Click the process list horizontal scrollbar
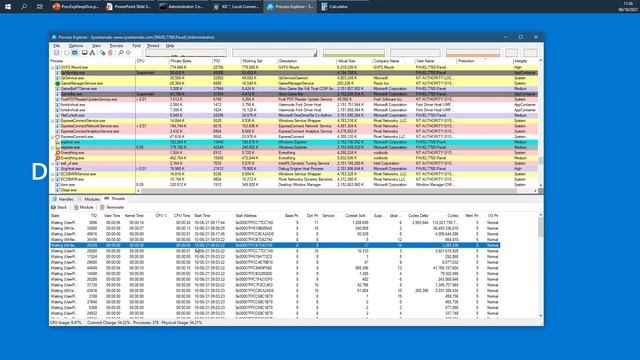This screenshot has height=360, width=640. coord(337,191)
